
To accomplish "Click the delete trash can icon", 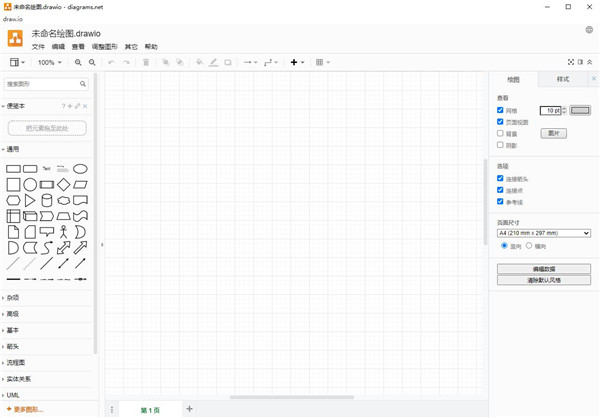I will click(146, 62).
